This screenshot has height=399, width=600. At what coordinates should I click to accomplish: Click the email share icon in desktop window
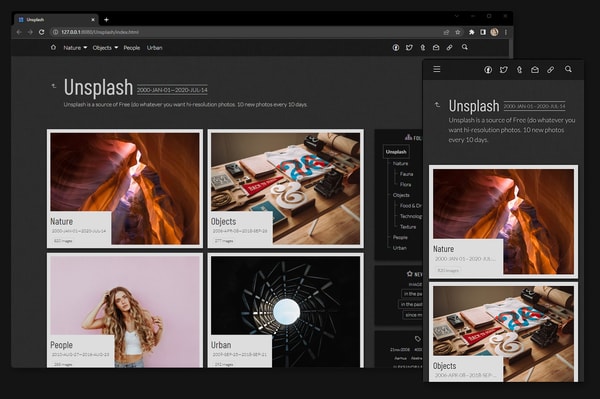(436, 47)
